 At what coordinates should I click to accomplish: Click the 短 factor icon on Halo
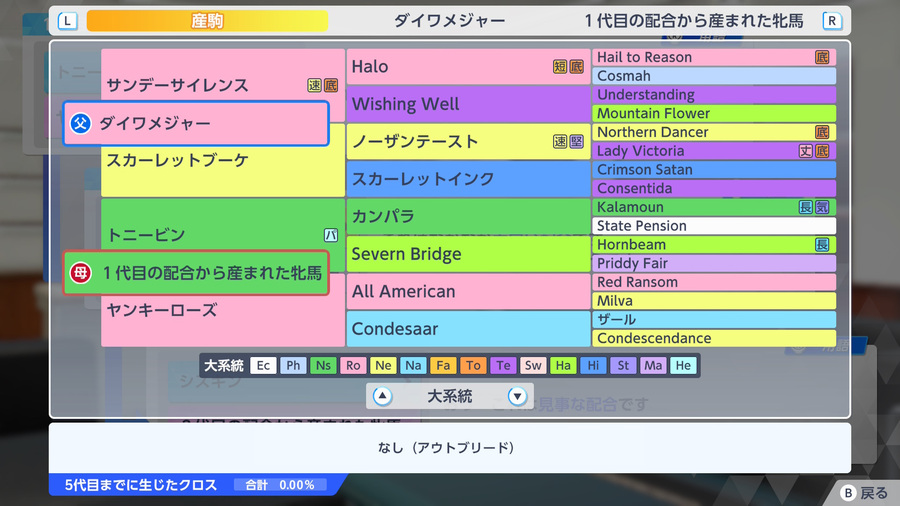[560, 67]
